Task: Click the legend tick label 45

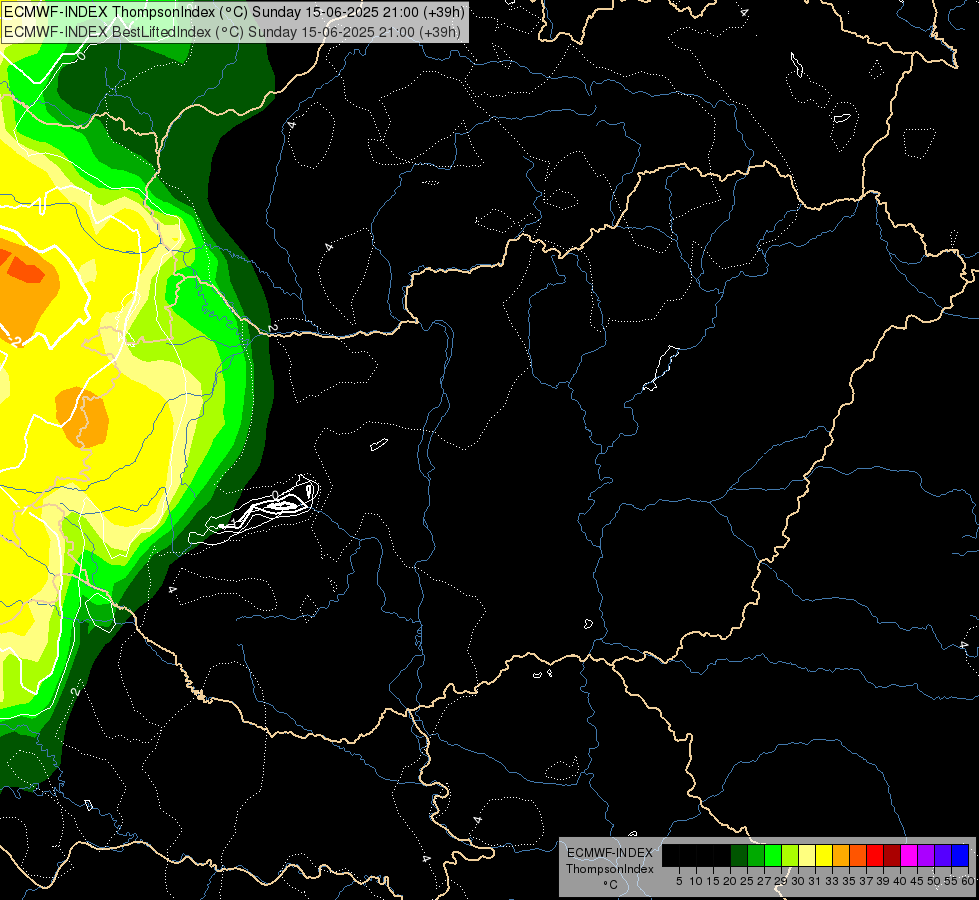Action: (917, 881)
